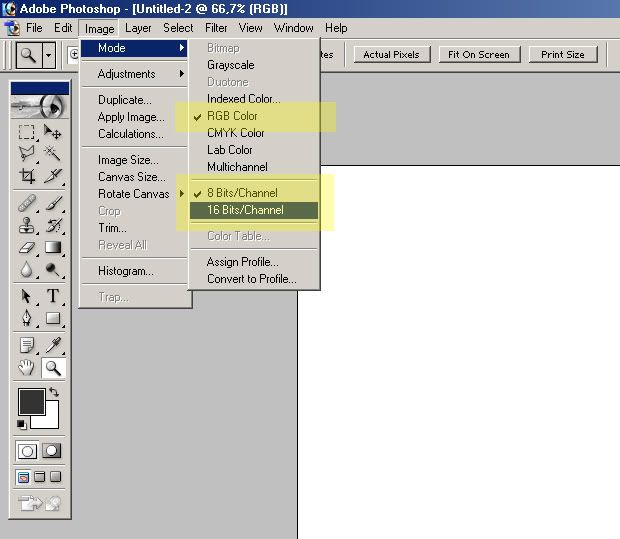Image resolution: width=620 pixels, height=539 pixels.
Task: Open Convert to Profile dialog
Action: pos(253,279)
